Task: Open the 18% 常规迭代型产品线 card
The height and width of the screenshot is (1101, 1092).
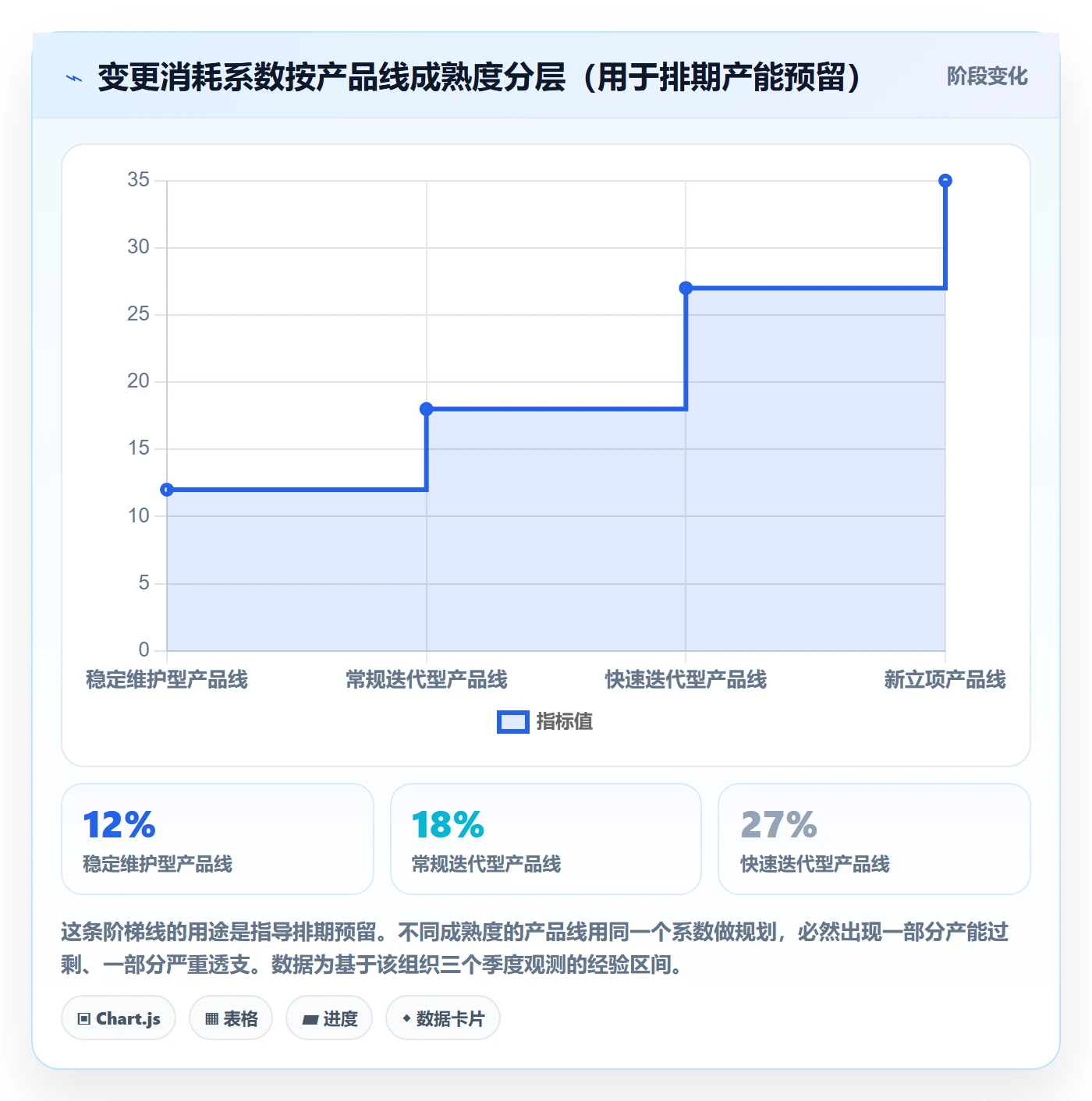Action: point(546,839)
